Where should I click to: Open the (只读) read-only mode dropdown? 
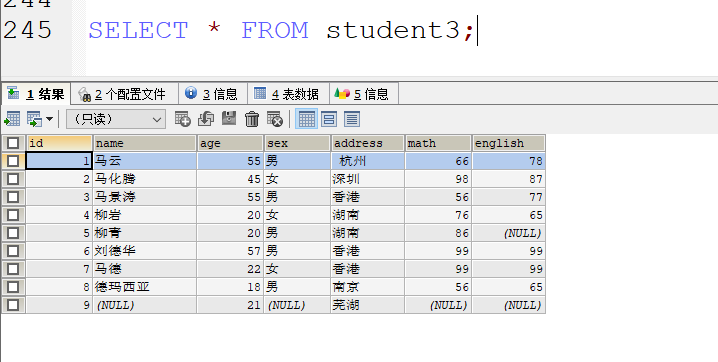click(x=116, y=119)
